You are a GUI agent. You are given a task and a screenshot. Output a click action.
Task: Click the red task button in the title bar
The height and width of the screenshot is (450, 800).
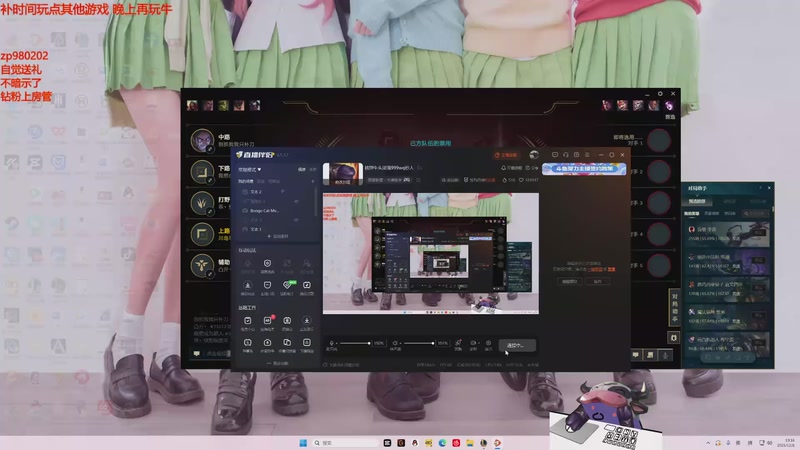506,155
